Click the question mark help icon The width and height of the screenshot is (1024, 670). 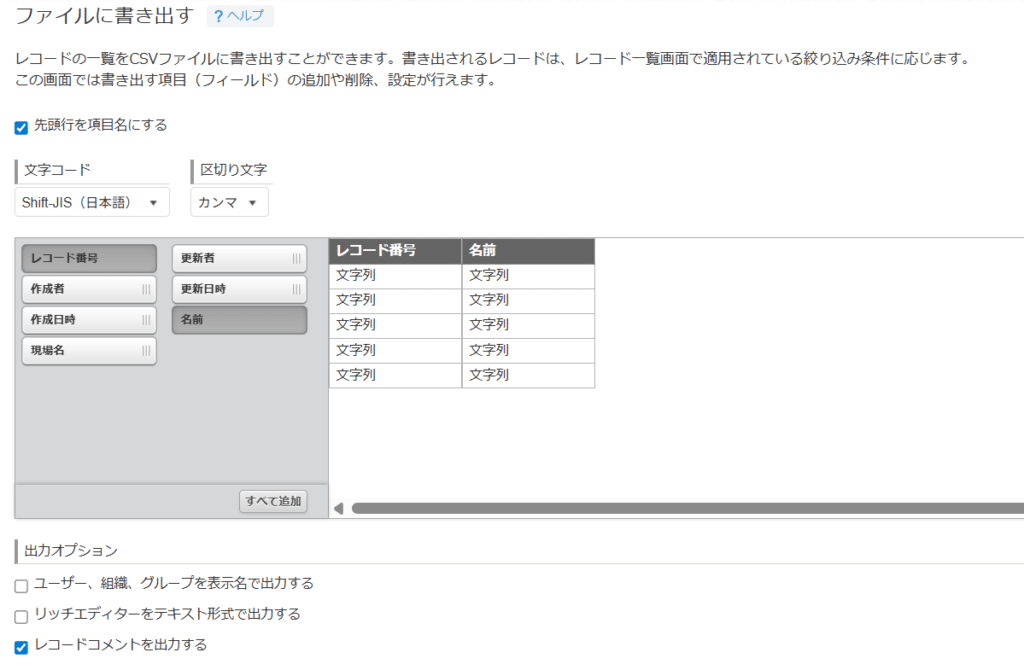pyautogui.click(x=218, y=16)
